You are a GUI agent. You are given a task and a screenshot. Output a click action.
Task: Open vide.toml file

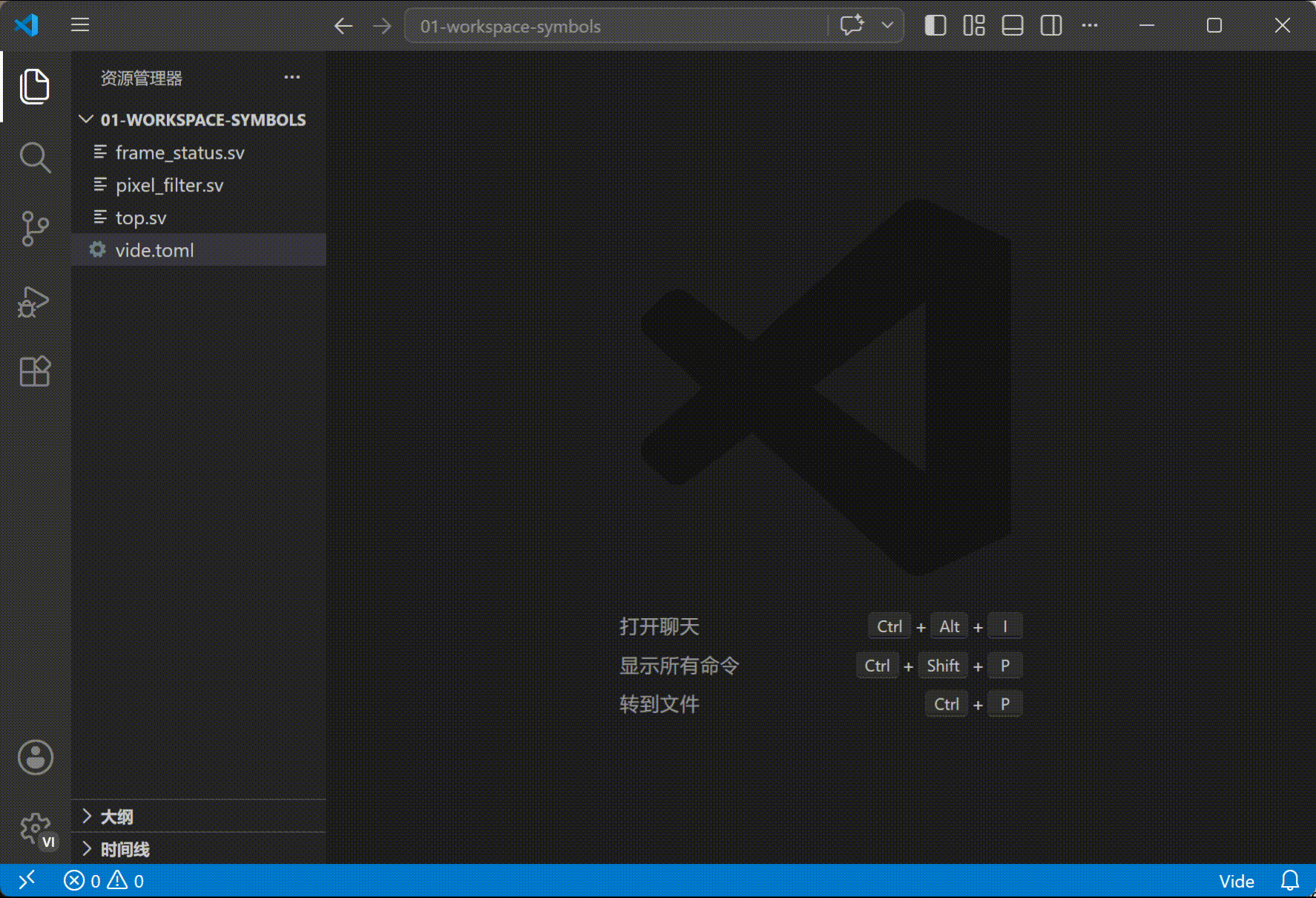(x=199, y=250)
